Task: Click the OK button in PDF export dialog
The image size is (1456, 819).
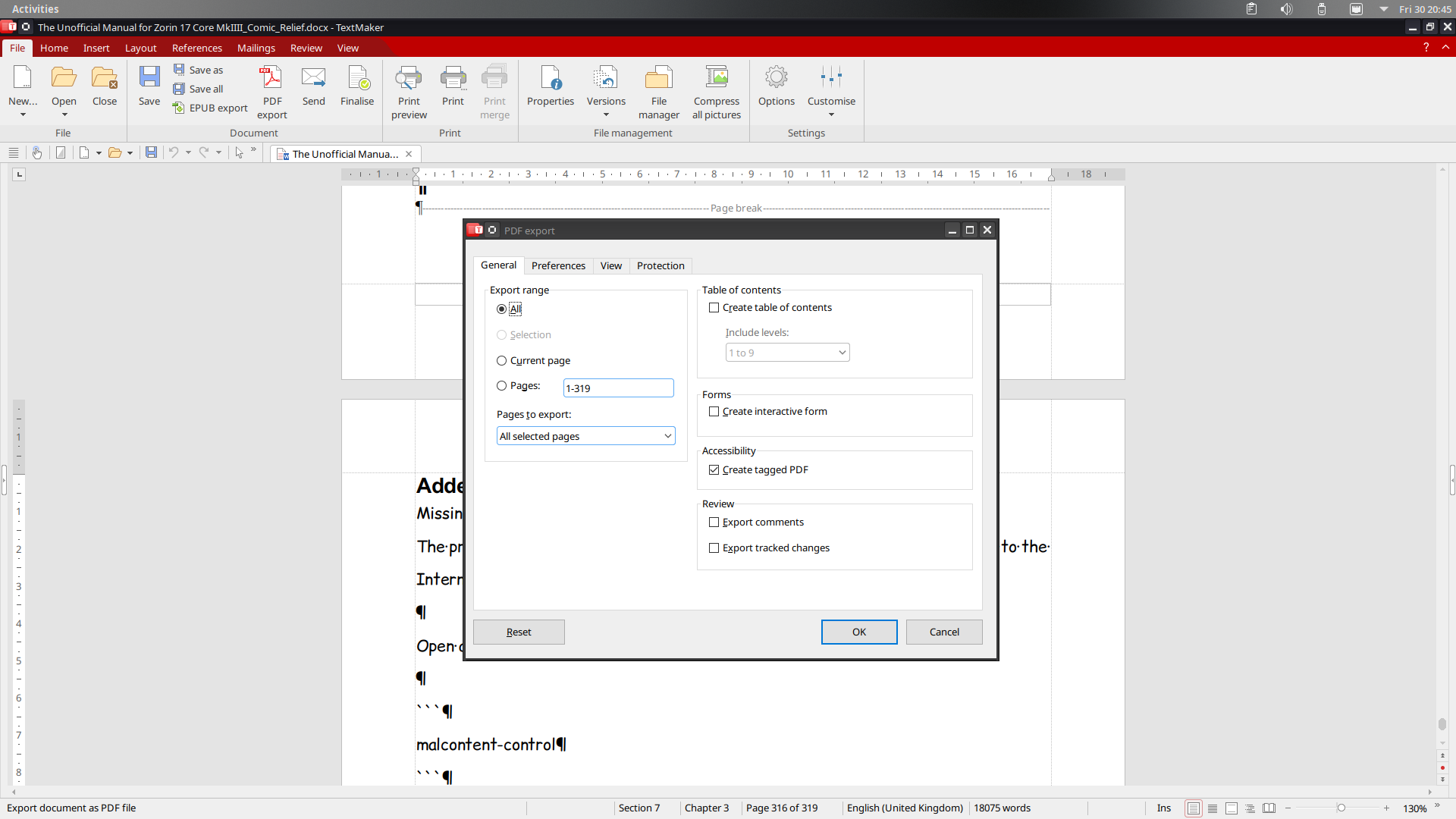Action: pos(859,632)
